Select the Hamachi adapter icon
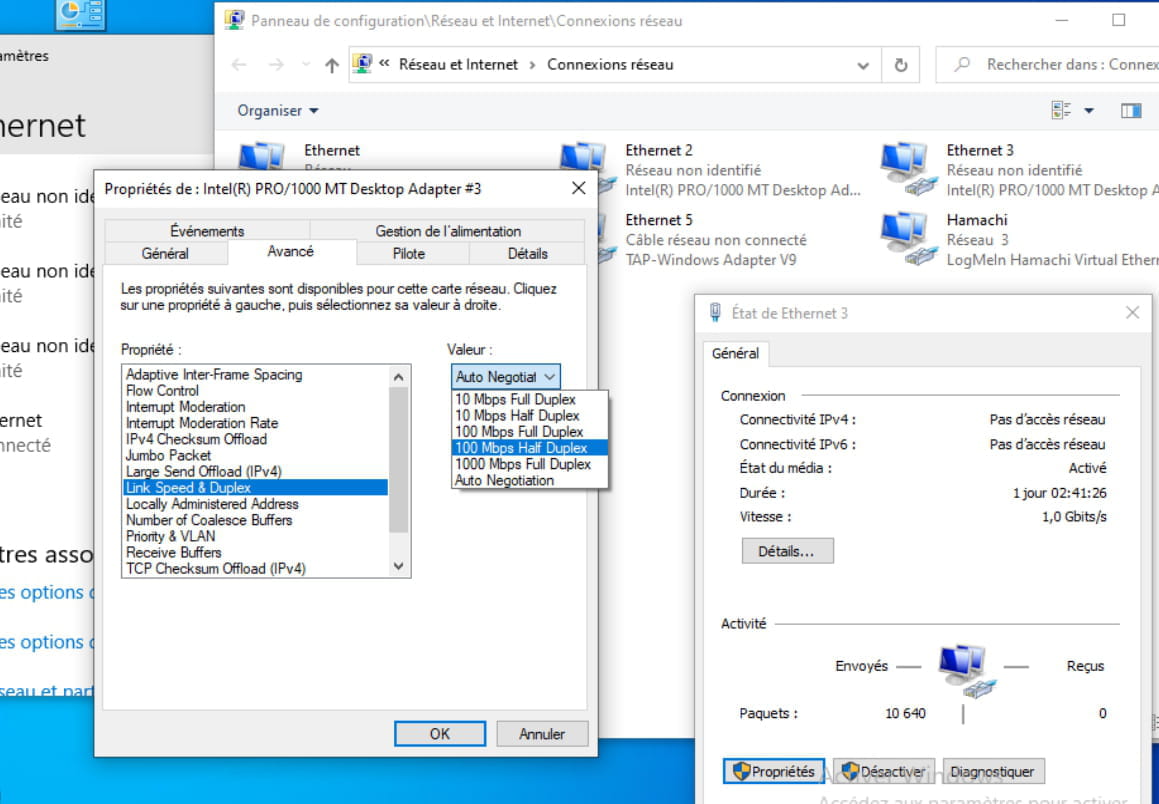The image size is (1159, 804). tap(908, 238)
